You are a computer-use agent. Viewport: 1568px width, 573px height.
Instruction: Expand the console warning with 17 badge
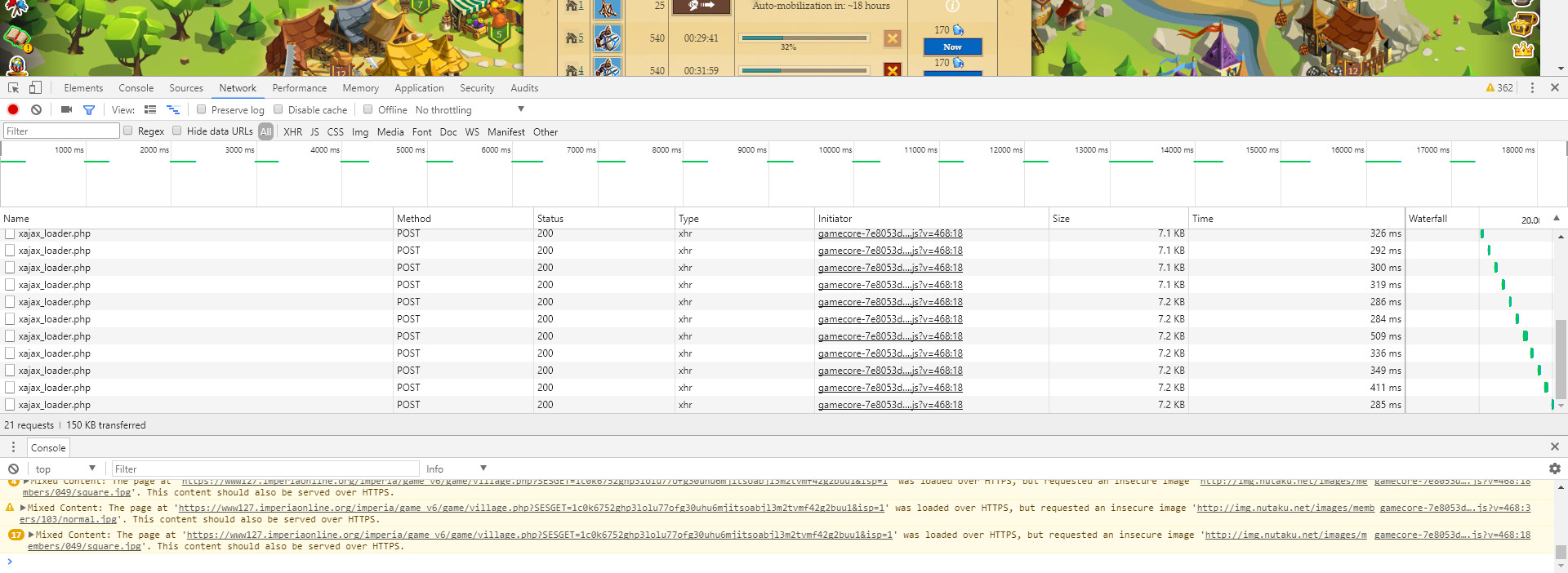(32, 535)
